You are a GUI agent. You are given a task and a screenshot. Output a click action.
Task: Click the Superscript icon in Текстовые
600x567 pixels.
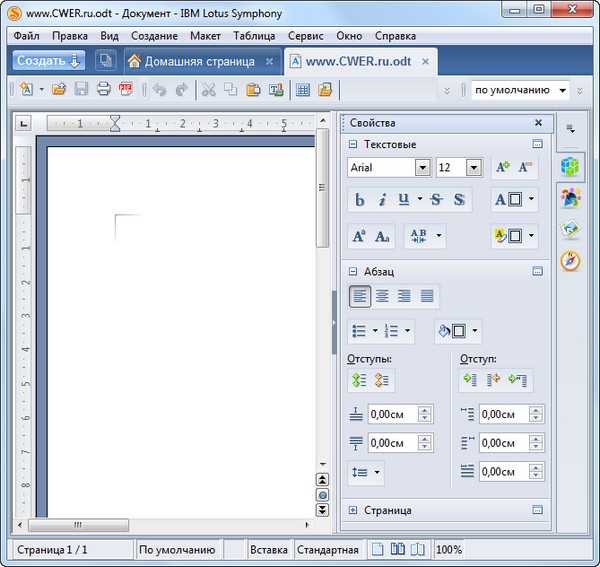tap(359, 237)
